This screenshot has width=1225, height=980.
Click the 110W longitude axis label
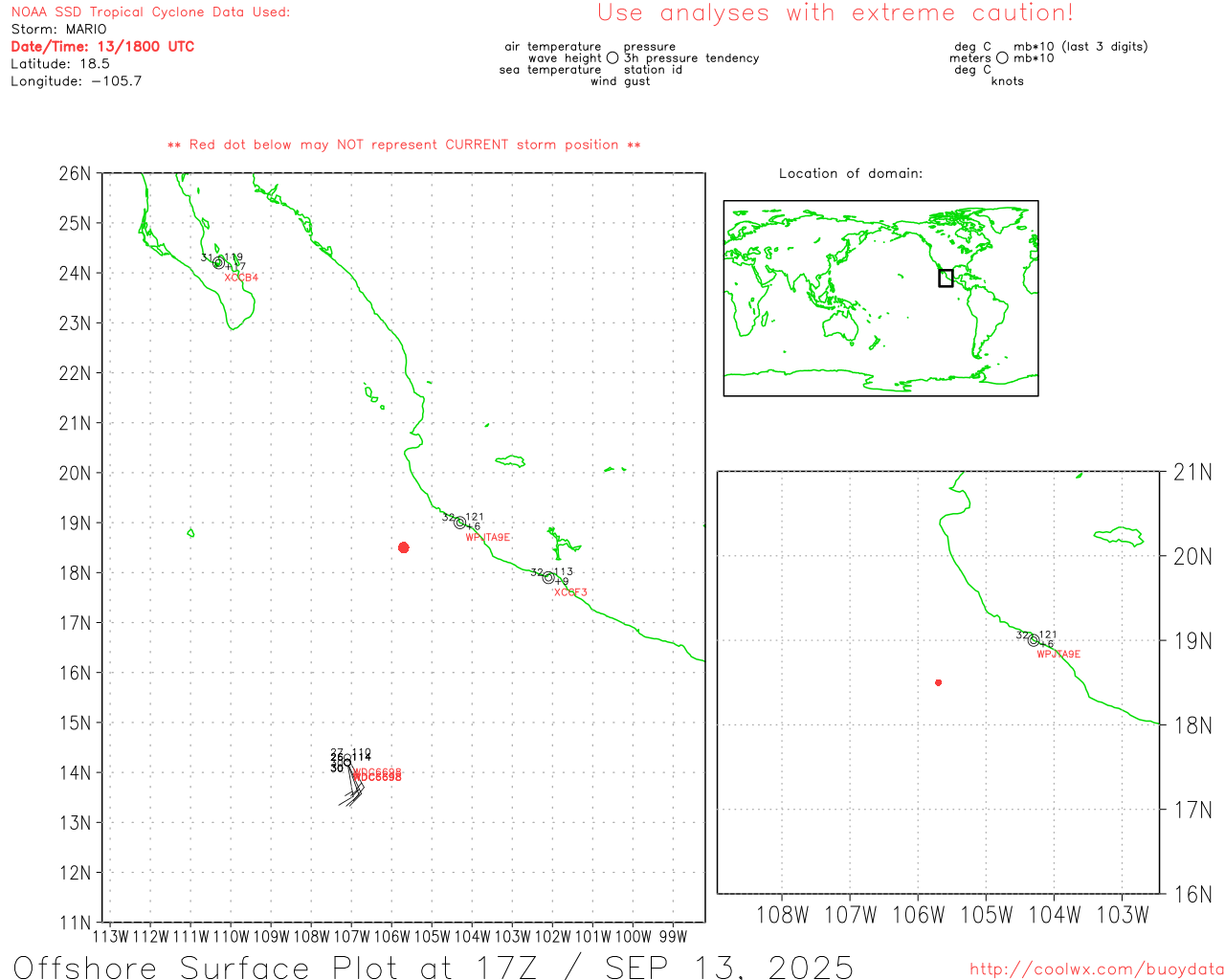click(x=231, y=937)
